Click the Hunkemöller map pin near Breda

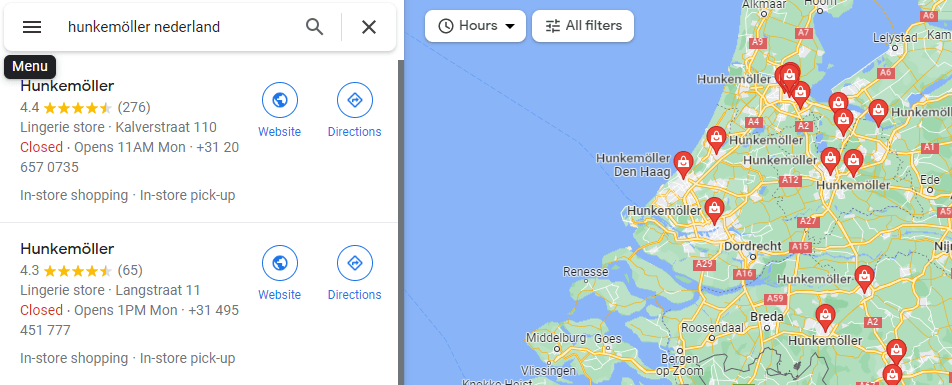tap(824, 317)
